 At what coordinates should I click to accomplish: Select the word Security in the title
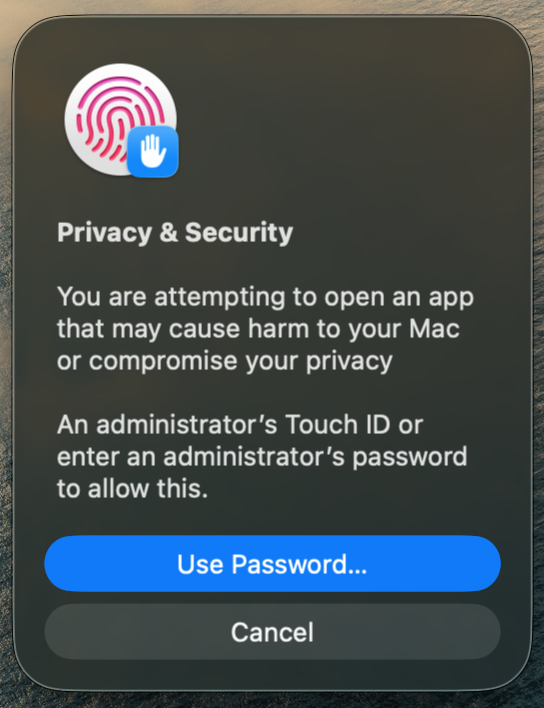(x=239, y=233)
